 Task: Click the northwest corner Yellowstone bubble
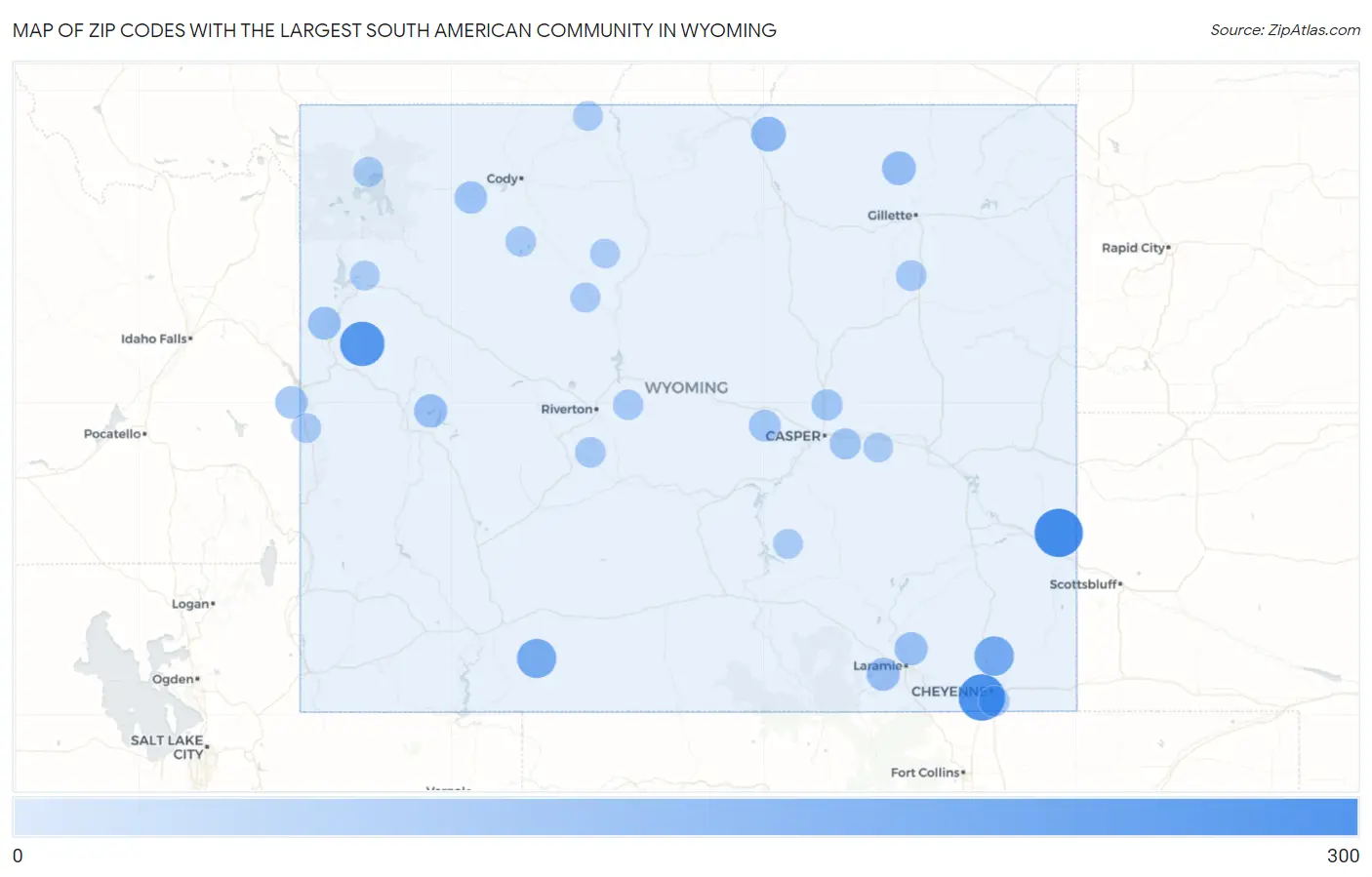coord(368,172)
